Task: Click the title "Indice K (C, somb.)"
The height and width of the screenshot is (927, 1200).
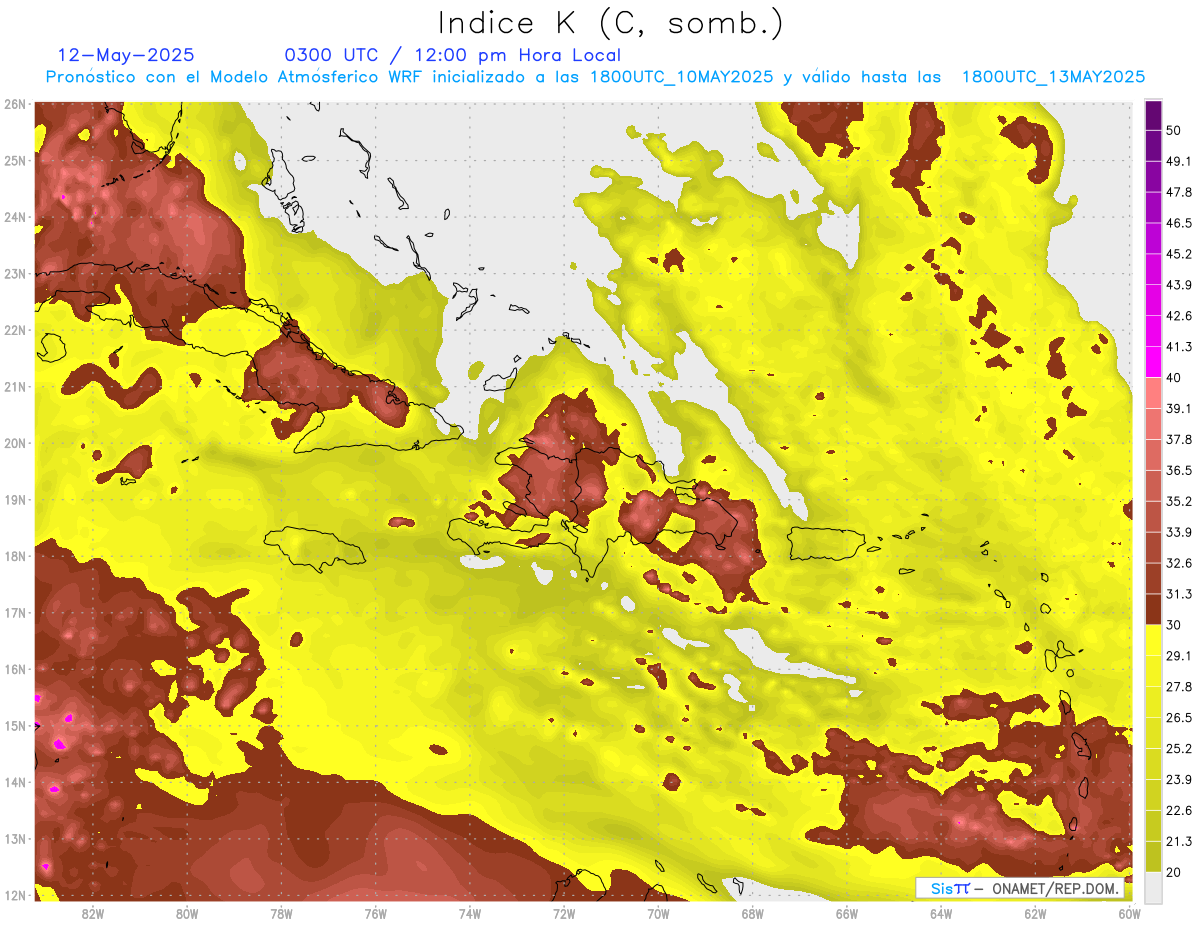Action: (610, 23)
